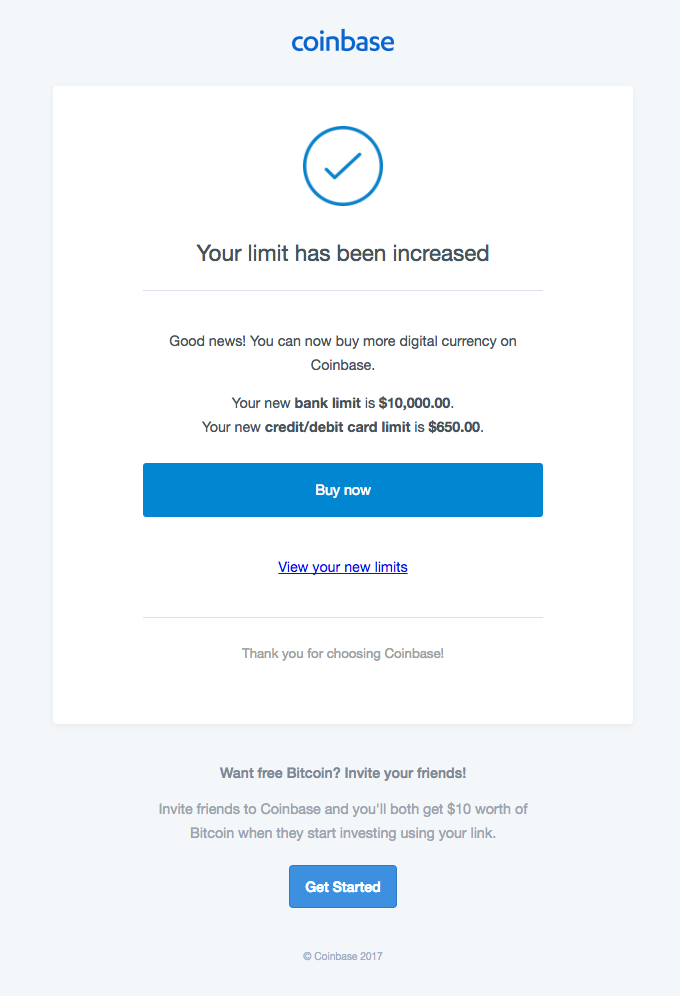The width and height of the screenshot is (680, 996).
Task: Click the Coinbase 2017 copyright text
Action: point(343,956)
